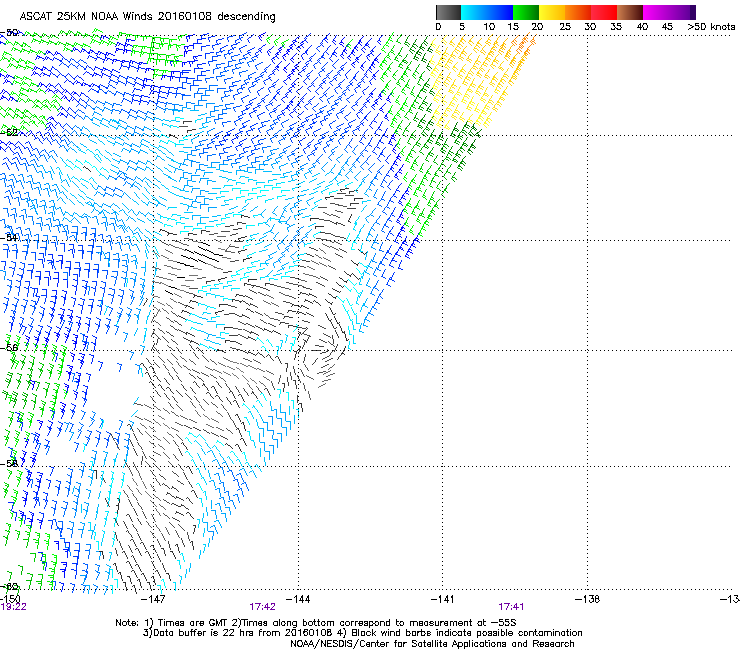Click the cyan 5-10 knots legend swatch
The height and width of the screenshot is (650, 740).
(474, 12)
